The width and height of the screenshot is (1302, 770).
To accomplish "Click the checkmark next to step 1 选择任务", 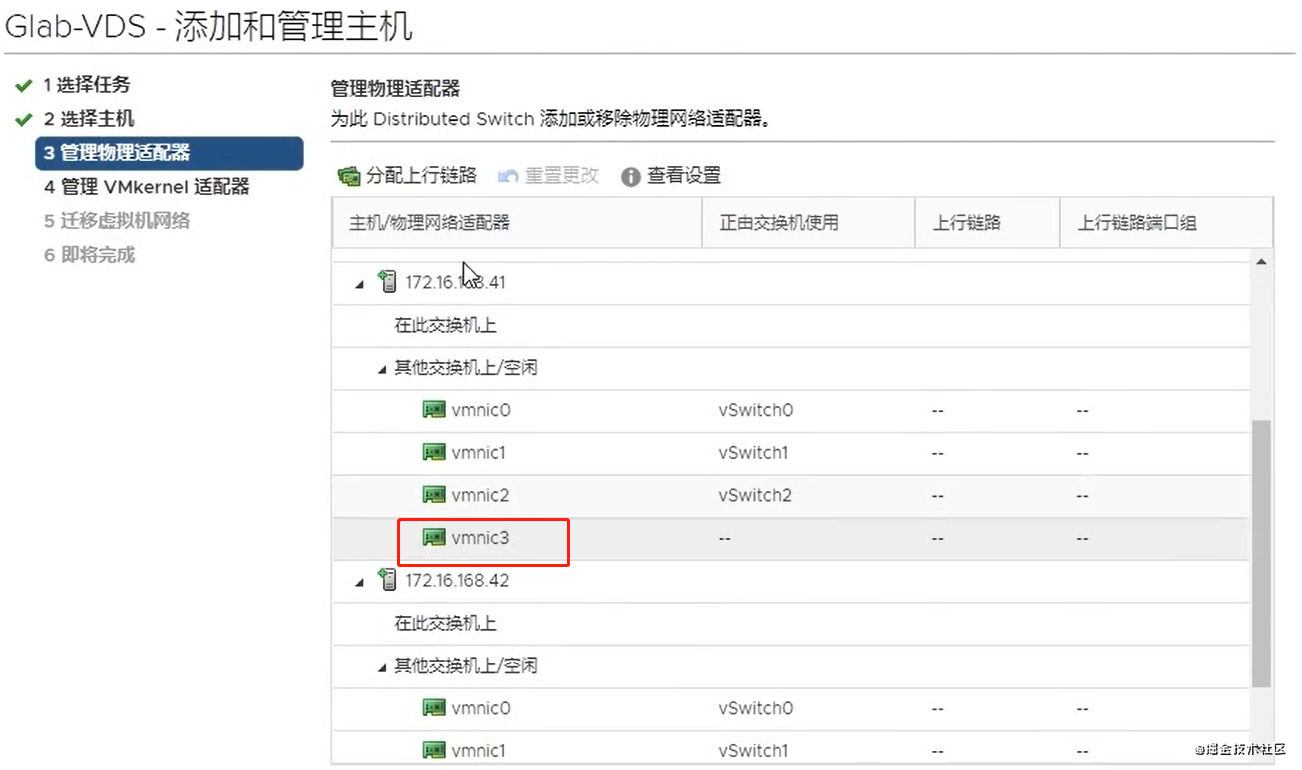I will 24,86.
